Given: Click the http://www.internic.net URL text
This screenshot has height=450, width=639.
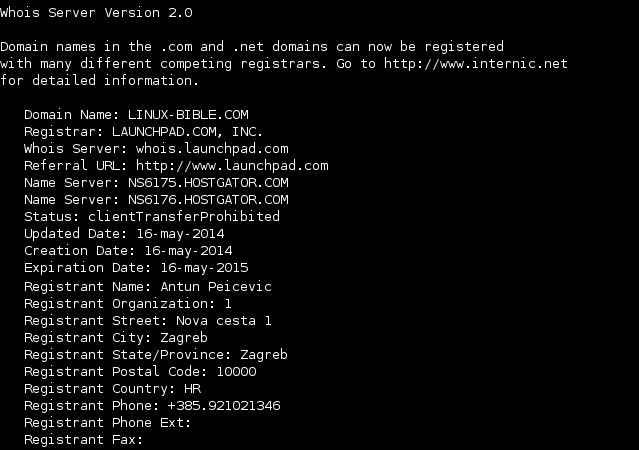Looking at the screenshot, I should point(476,64).
